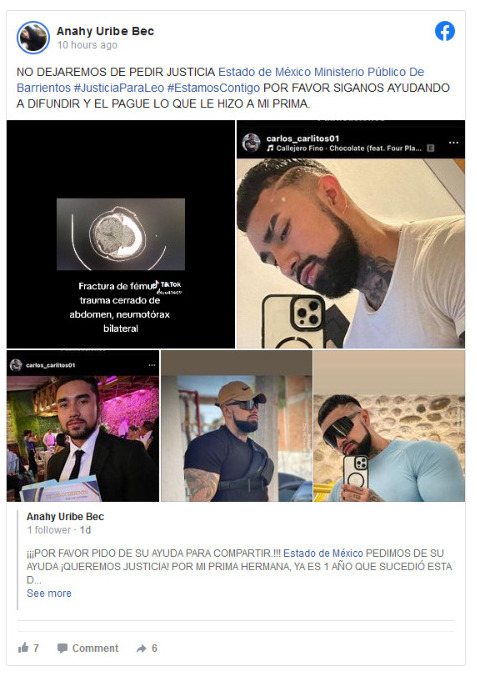Open Anahy Uribe Bec name in shared post
The width and height of the screenshot is (477, 677).
click(x=65, y=516)
